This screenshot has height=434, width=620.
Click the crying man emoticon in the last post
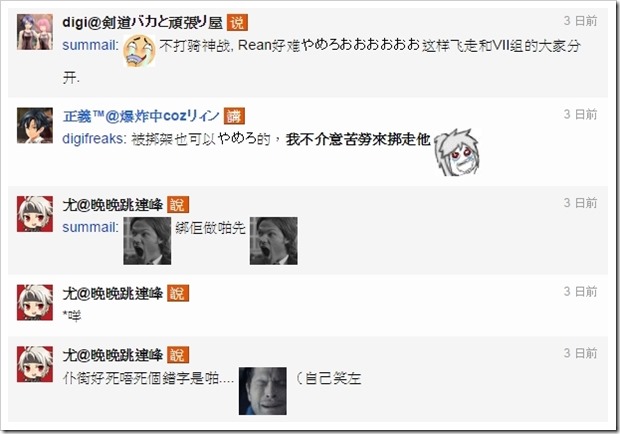[x=263, y=391]
